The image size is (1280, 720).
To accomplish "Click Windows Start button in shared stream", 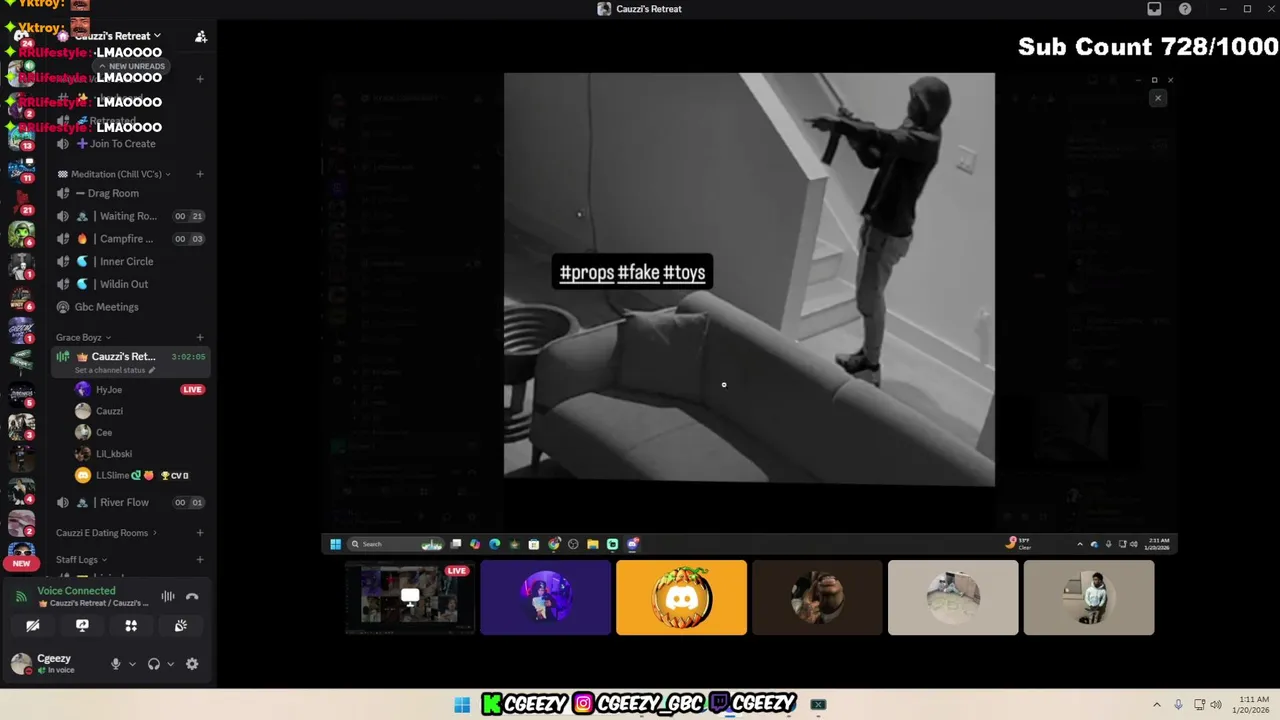I will 336,544.
